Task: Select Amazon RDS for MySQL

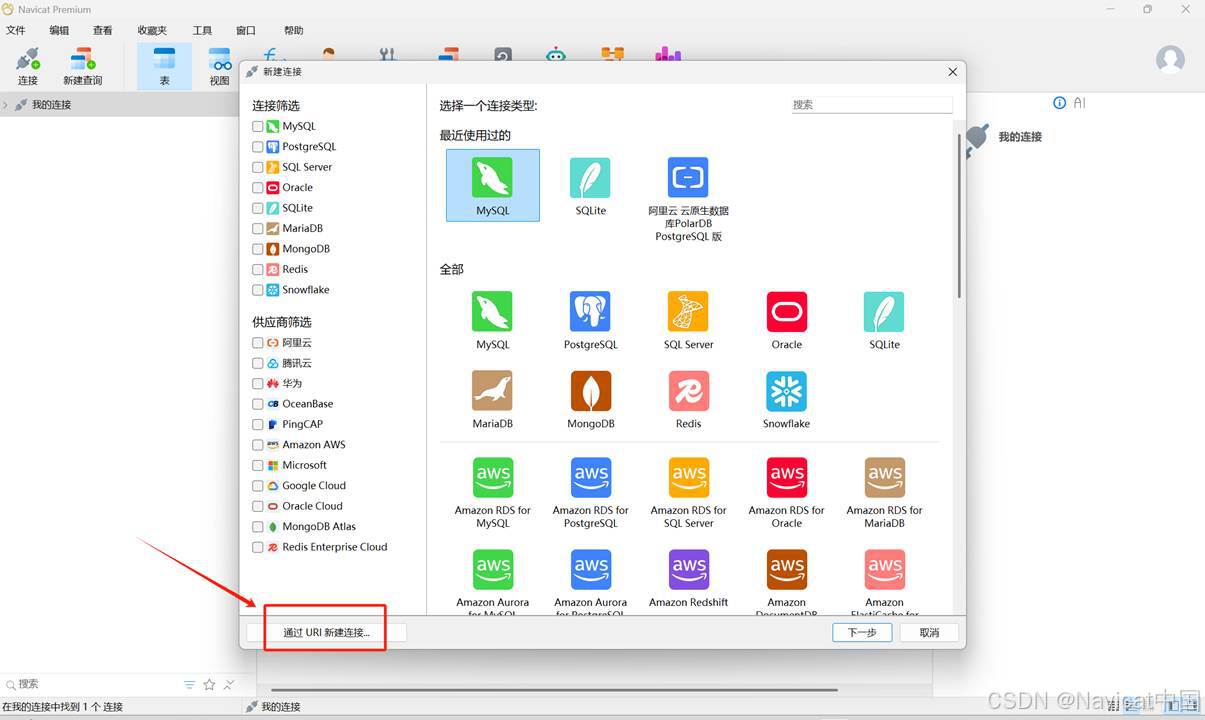Action: [492, 493]
